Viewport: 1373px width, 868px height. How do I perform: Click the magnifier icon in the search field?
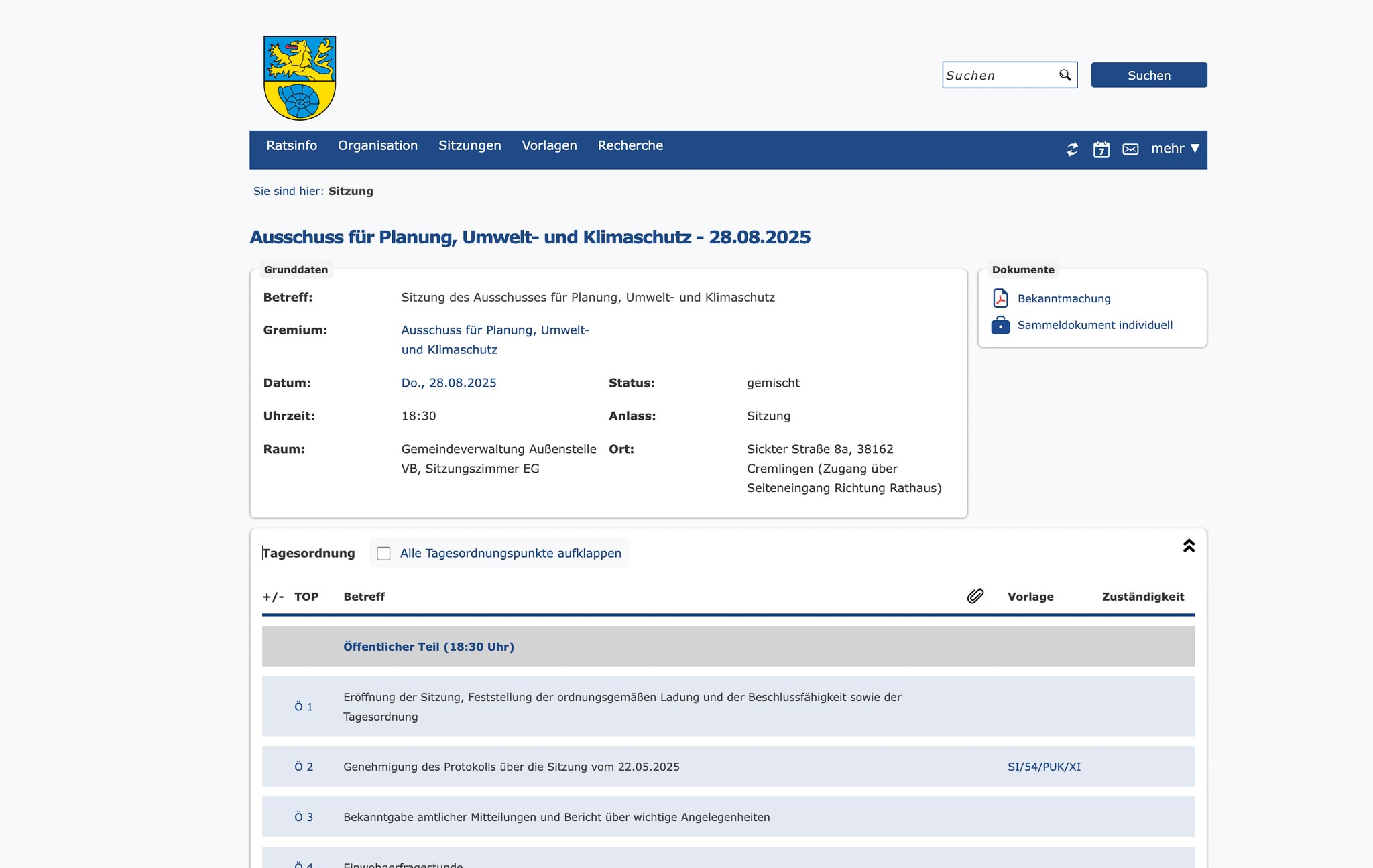tap(1065, 75)
